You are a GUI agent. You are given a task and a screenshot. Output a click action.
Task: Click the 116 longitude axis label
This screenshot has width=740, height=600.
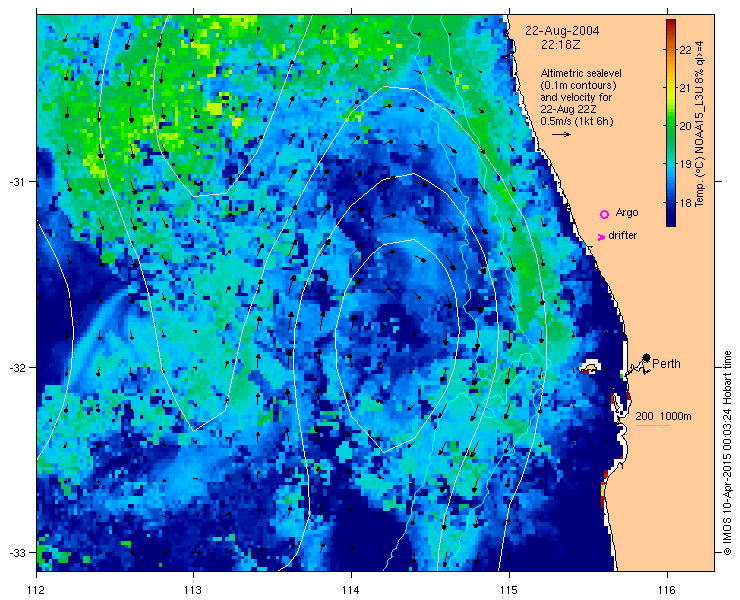click(x=667, y=590)
